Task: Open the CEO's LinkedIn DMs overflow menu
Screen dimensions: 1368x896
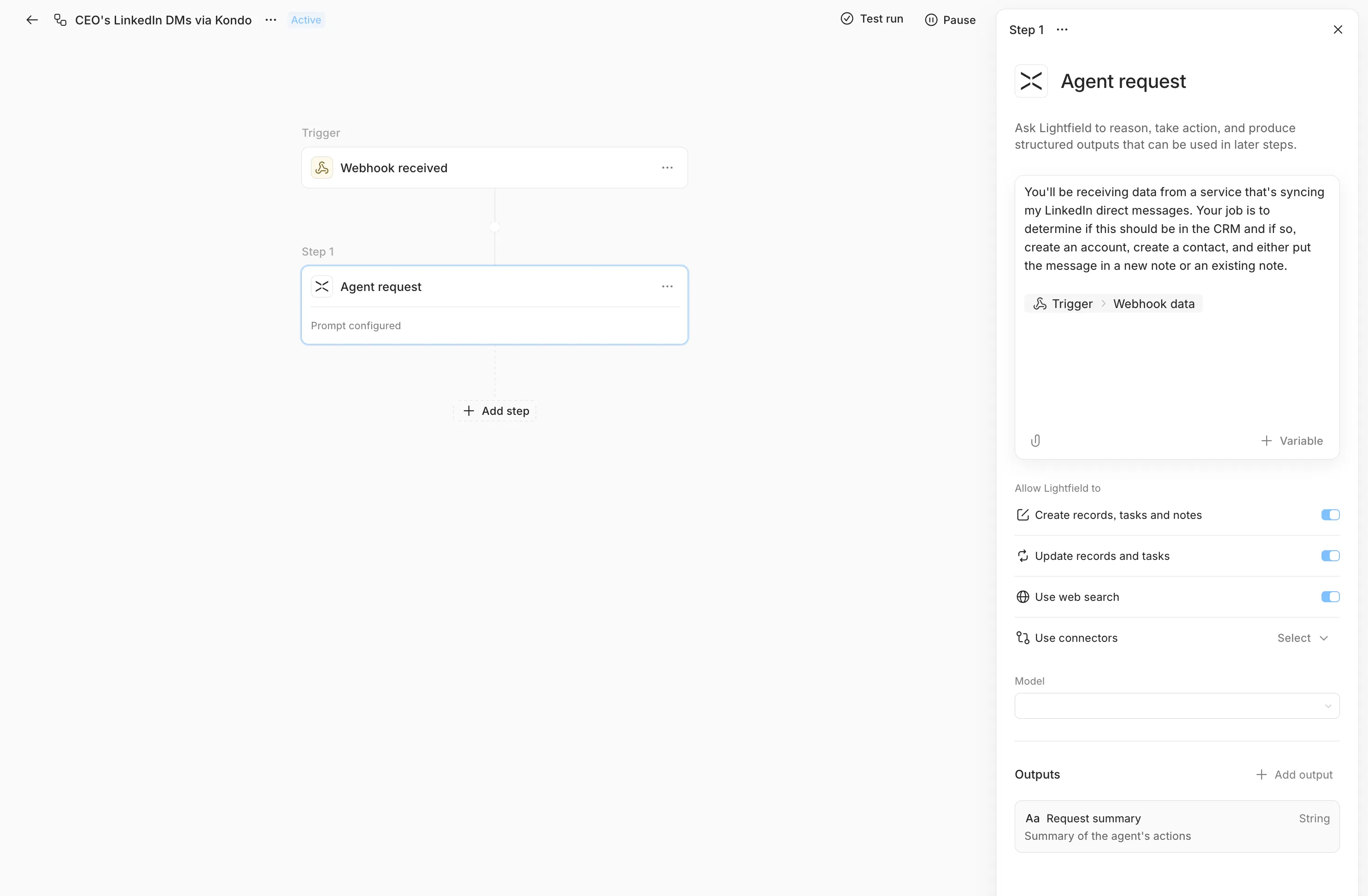Action: (270, 19)
